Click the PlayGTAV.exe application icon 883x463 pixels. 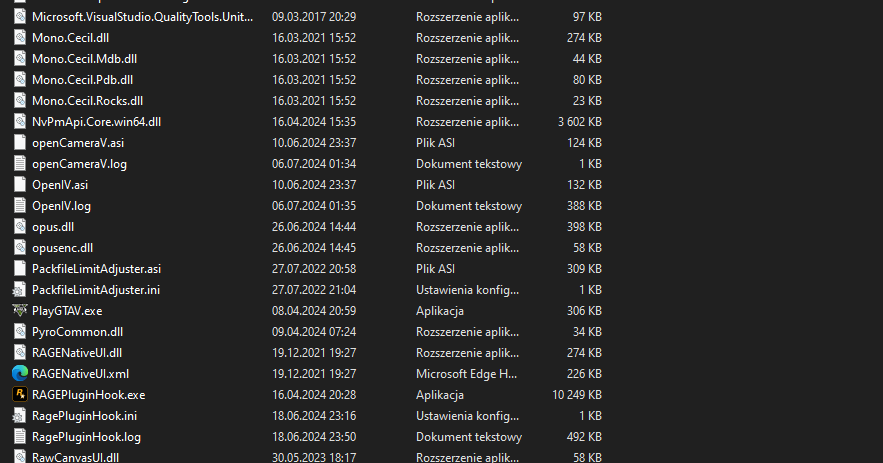click(19, 310)
